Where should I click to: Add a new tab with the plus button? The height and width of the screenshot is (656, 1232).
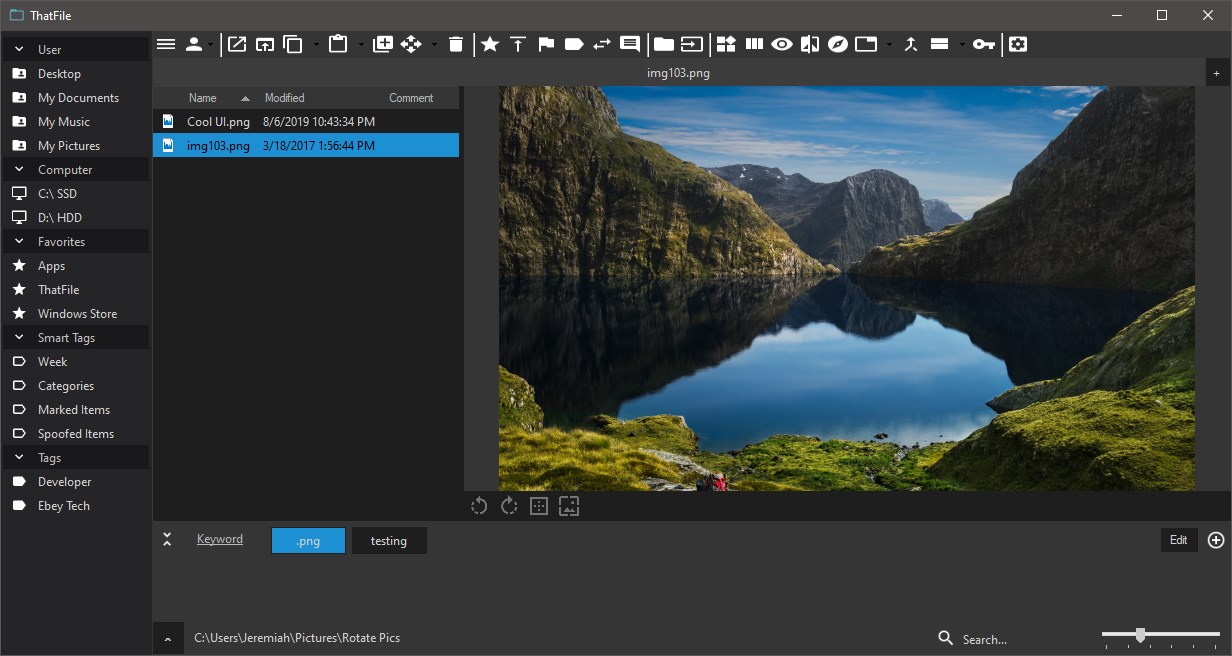1217,72
